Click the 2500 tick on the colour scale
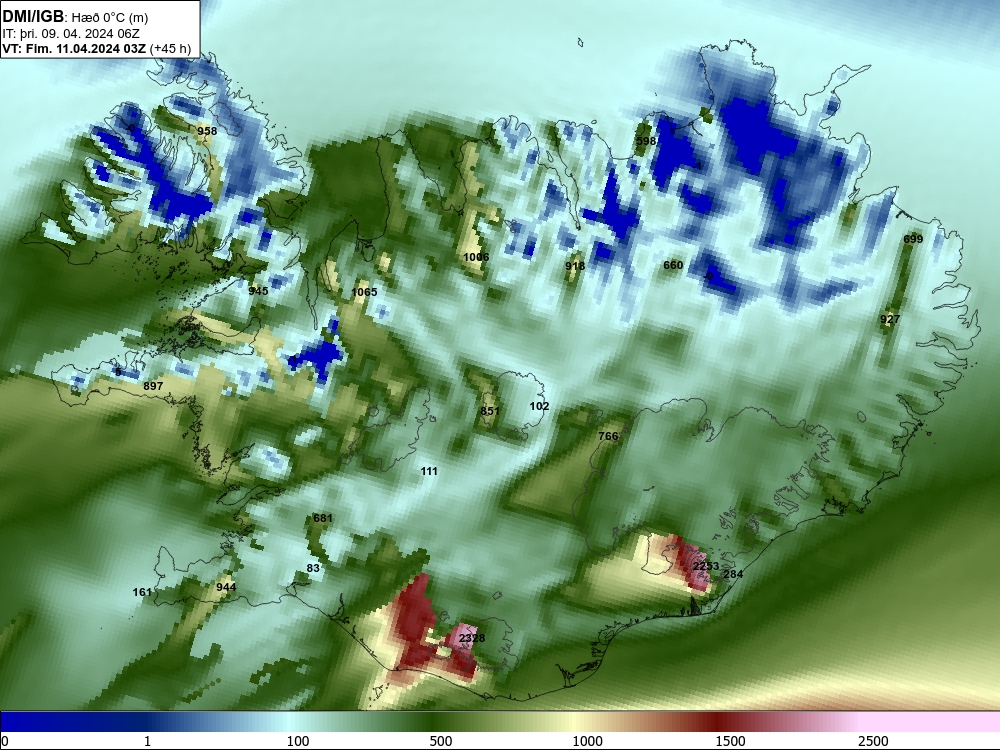The height and width of the screenshot is (750, 1000). 873,741
